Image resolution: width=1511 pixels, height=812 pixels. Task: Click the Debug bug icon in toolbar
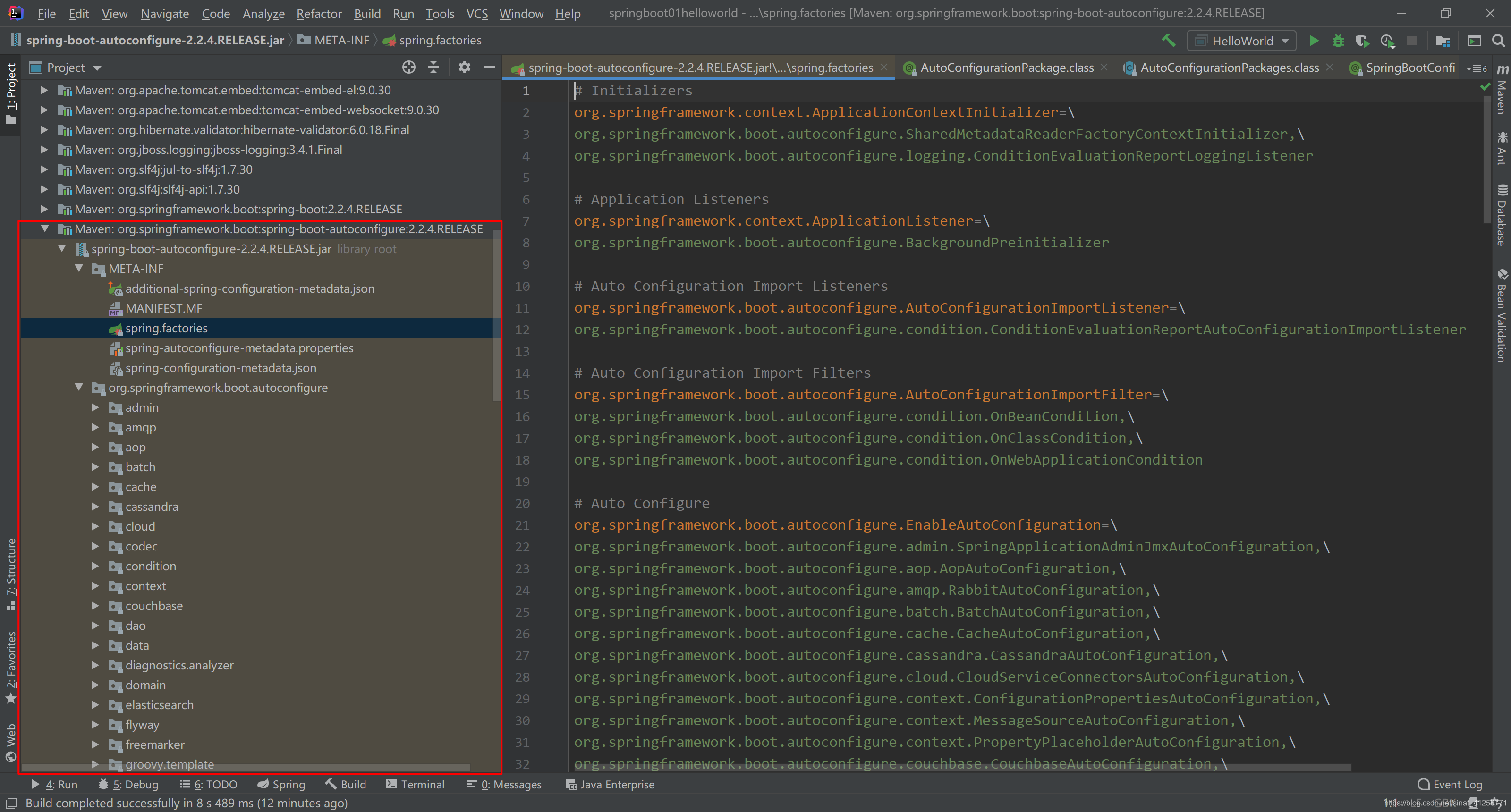[x=1337, y=41]
